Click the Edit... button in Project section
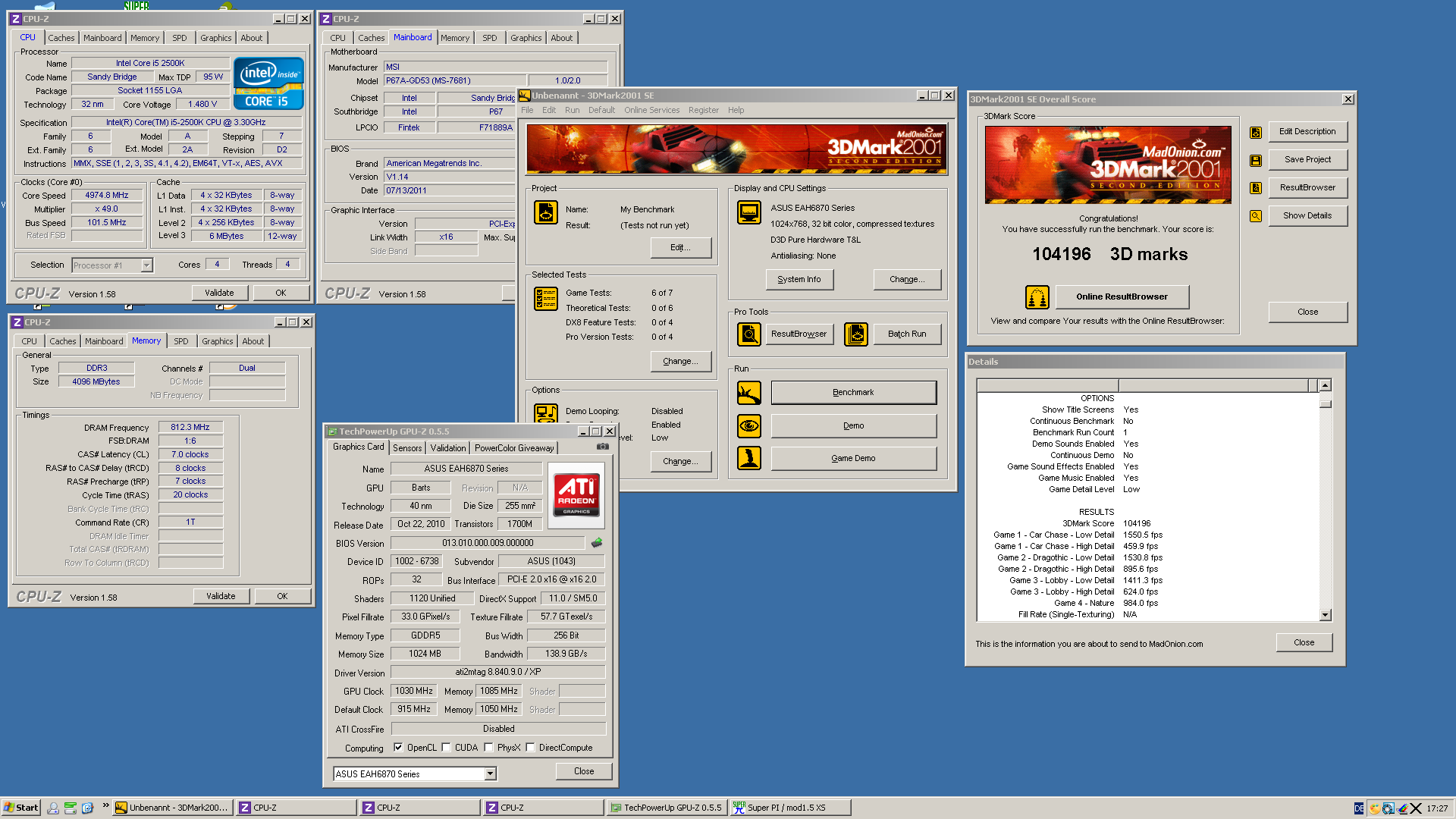This screenshot has height=819, width=1456. (680, 247)
